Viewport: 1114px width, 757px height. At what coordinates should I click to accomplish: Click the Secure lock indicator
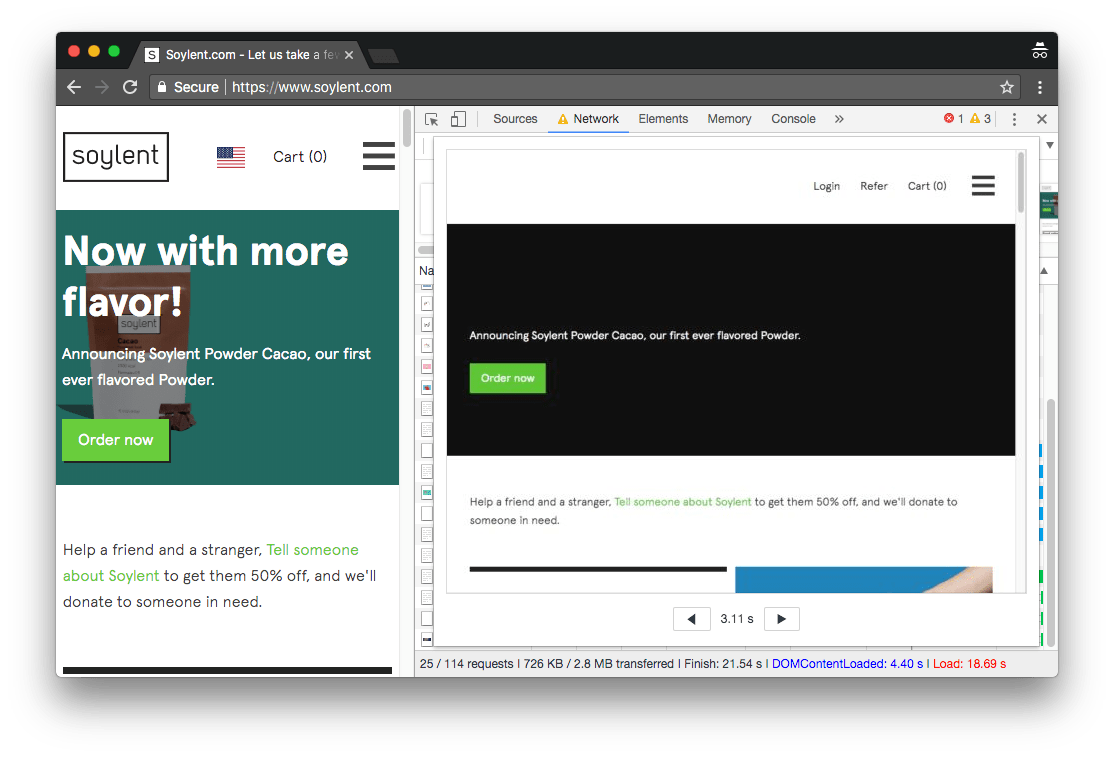click(x=188, y=87)
